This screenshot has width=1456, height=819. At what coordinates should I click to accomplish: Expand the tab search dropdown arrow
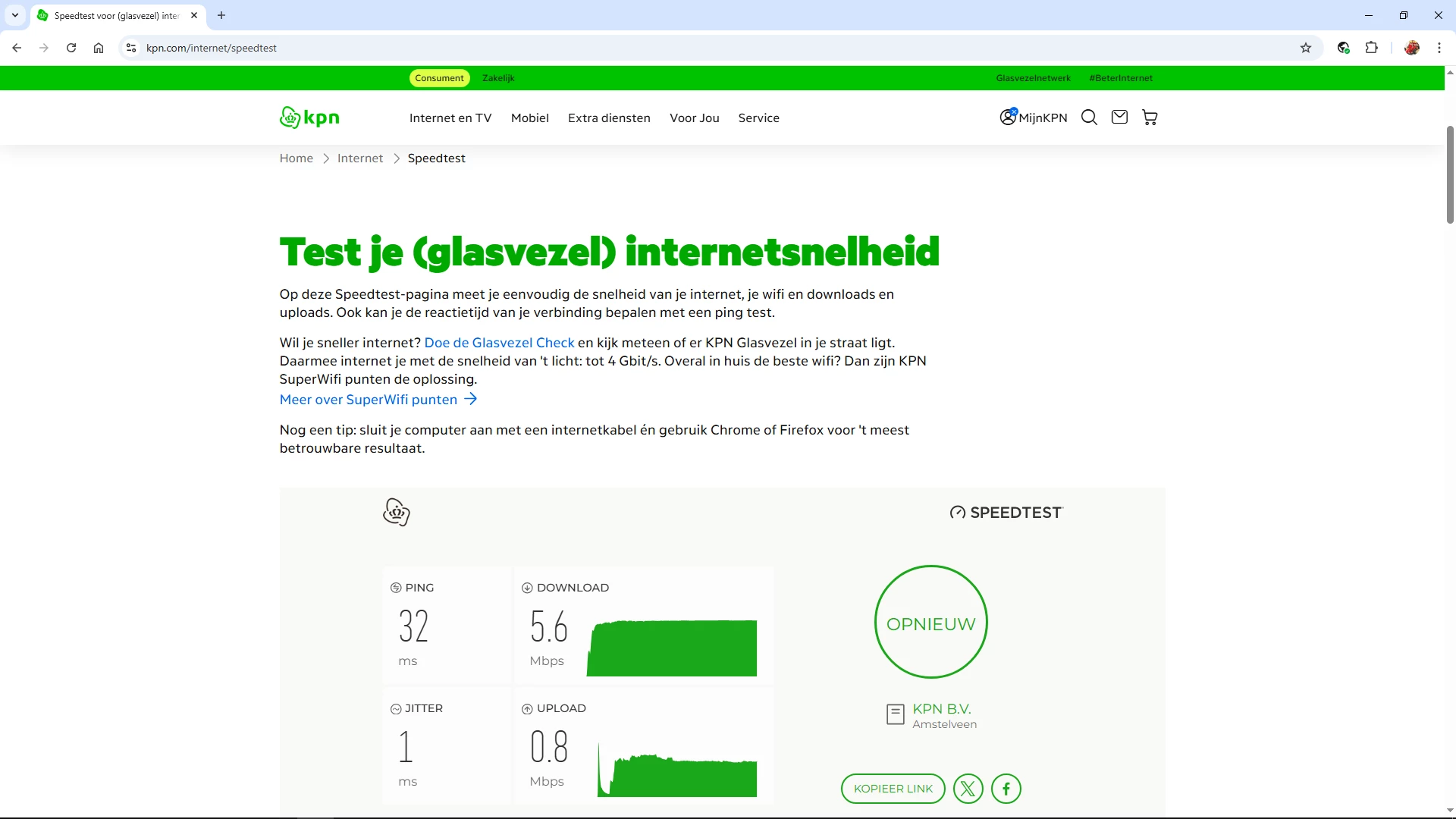click(15, 15)
